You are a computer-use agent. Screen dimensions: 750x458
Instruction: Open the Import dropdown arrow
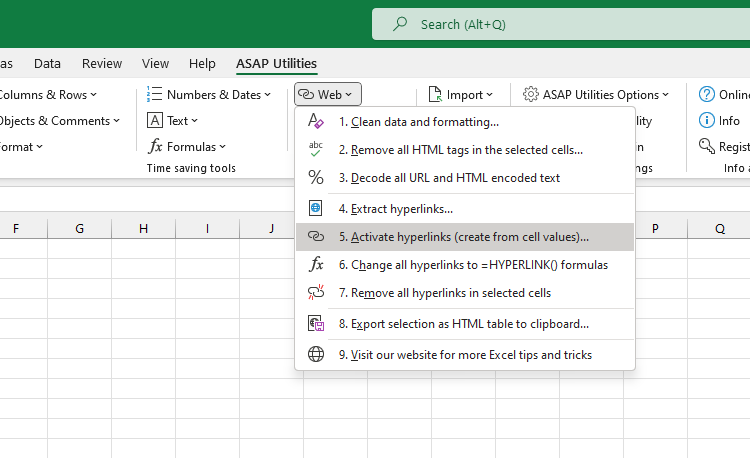(489, 95)
